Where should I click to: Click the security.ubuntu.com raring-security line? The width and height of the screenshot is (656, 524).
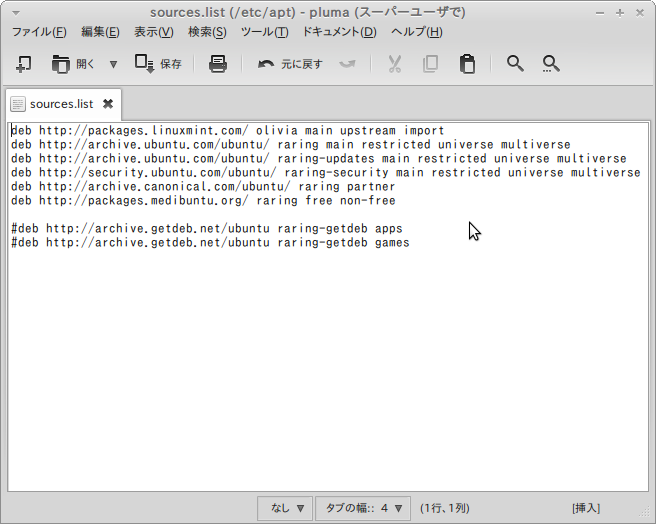pos(325,172)
